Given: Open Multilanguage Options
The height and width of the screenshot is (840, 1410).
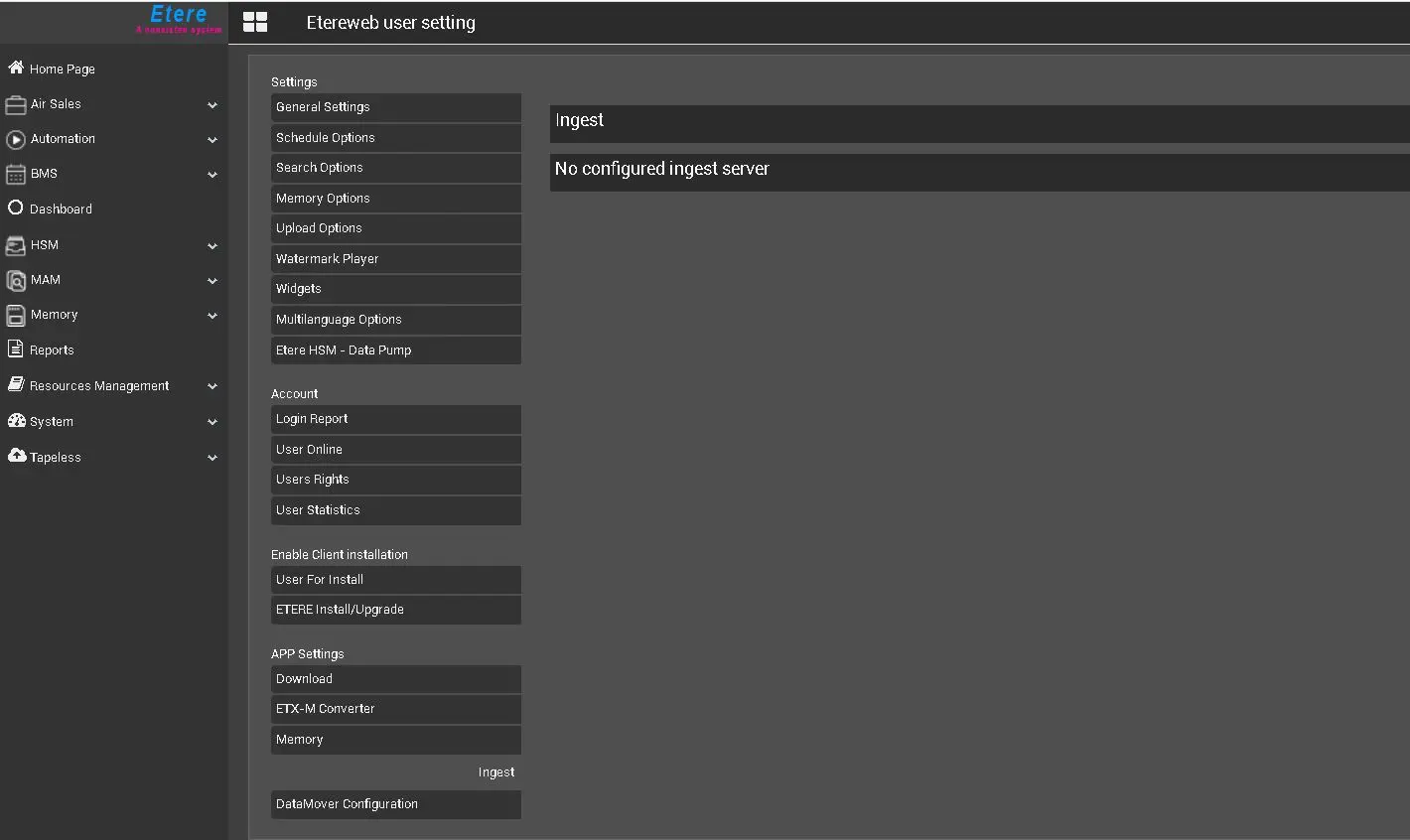Looking at the screenshot, I should tap(395, 320).
